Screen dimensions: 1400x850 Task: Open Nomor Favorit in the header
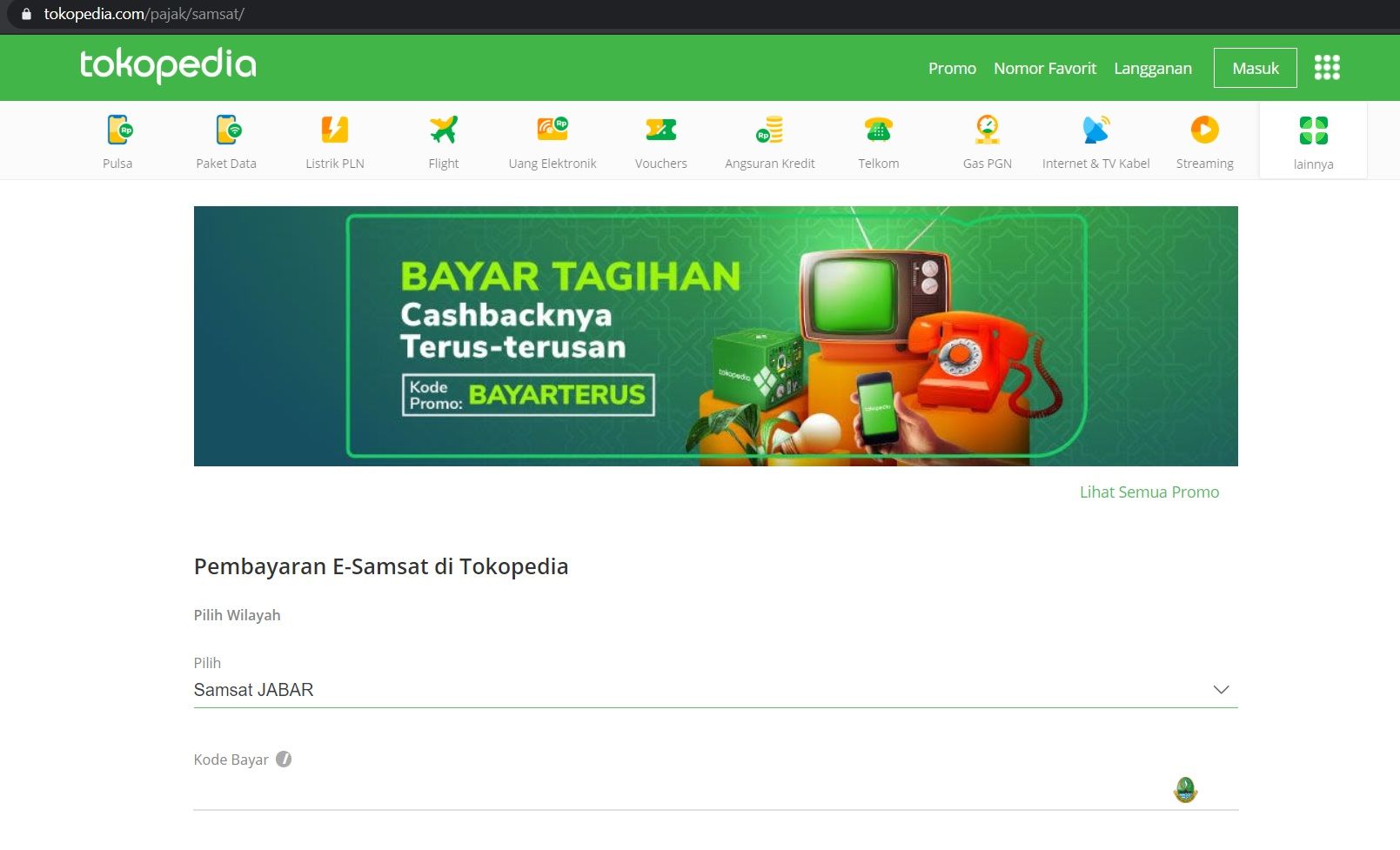click(1045, 68)
